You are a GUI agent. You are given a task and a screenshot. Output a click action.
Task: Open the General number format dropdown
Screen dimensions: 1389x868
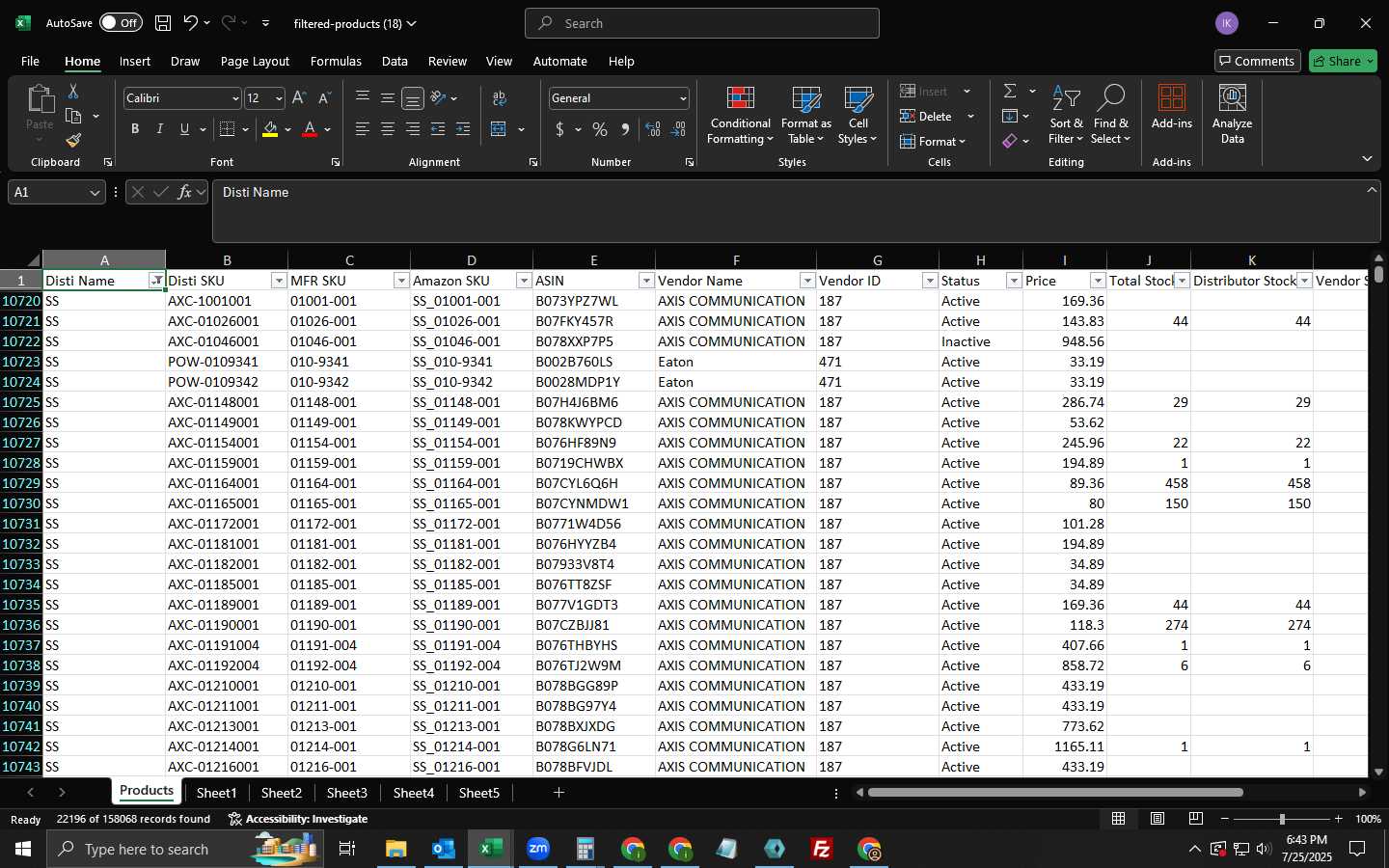point(683,98)
